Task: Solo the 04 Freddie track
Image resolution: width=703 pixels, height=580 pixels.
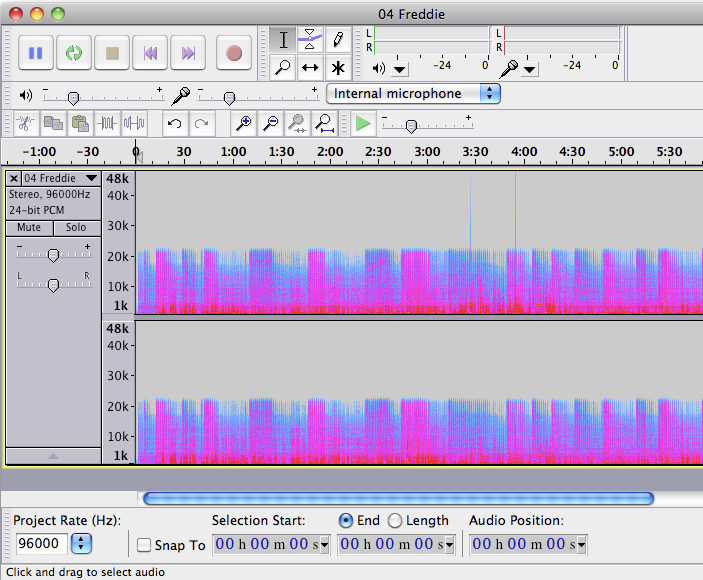Action: point(76,227)
